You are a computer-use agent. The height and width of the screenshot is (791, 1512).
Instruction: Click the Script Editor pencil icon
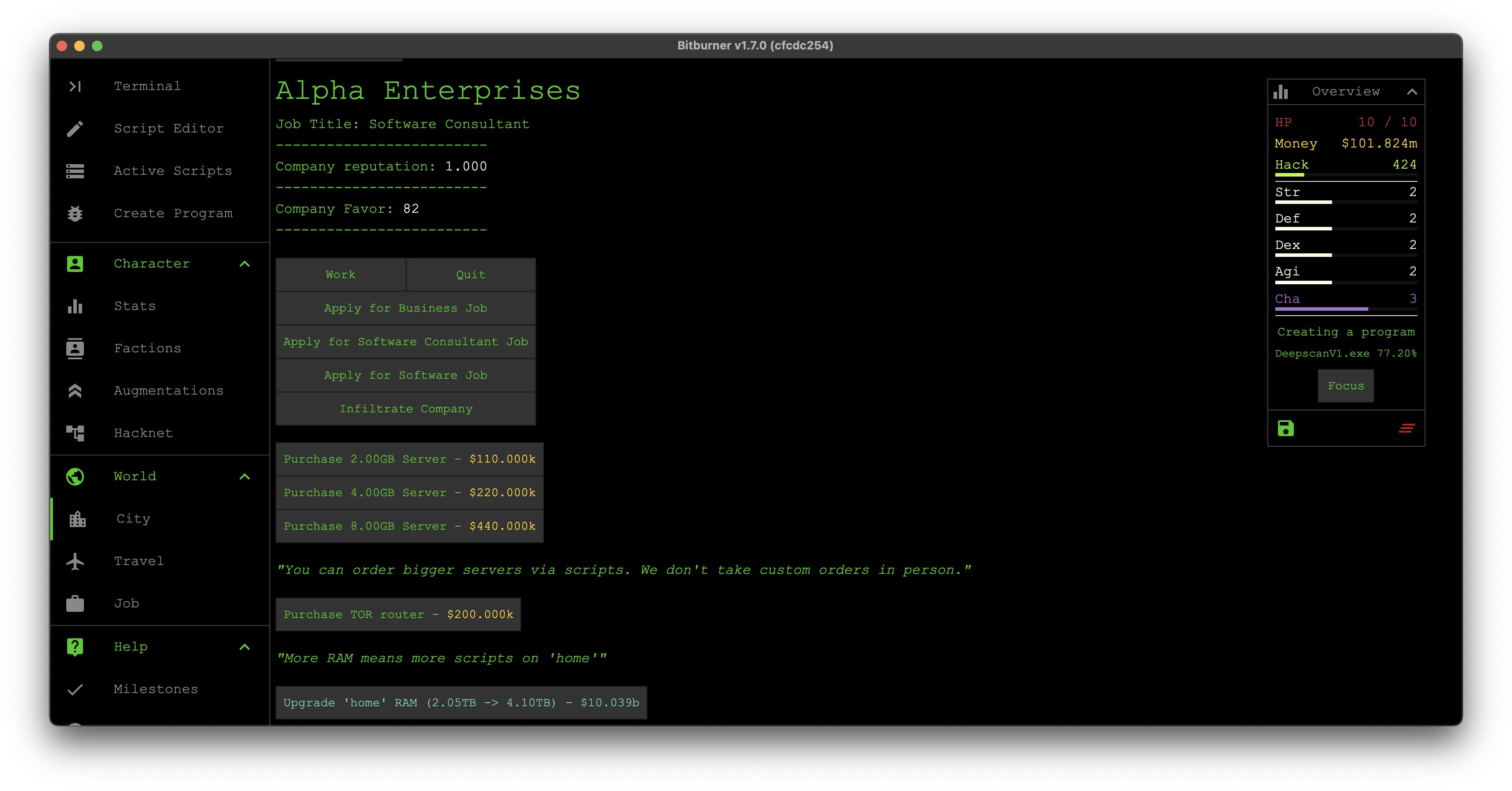click(x=75, y=128)
